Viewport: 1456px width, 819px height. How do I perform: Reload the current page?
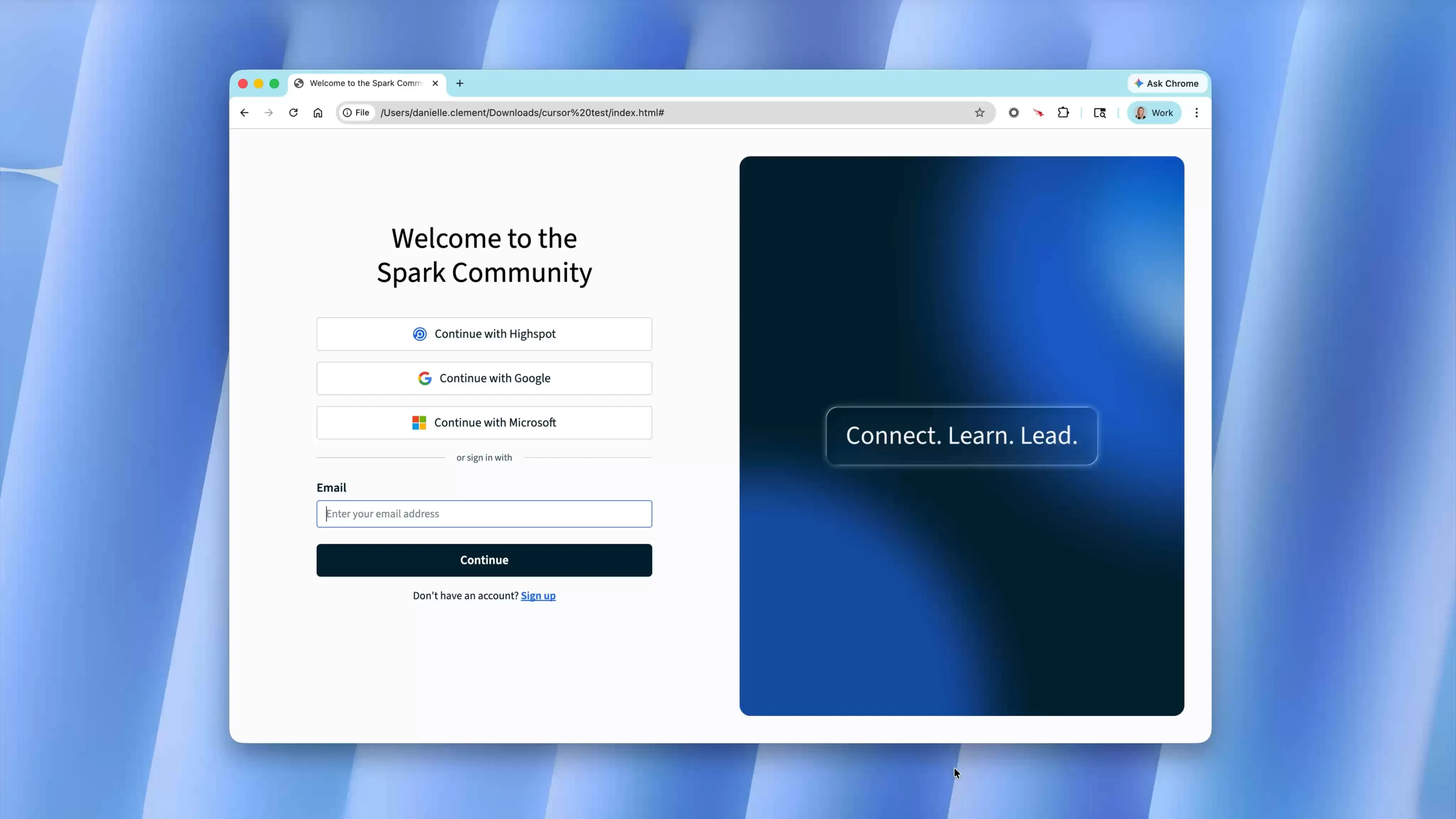pos(293,112)
